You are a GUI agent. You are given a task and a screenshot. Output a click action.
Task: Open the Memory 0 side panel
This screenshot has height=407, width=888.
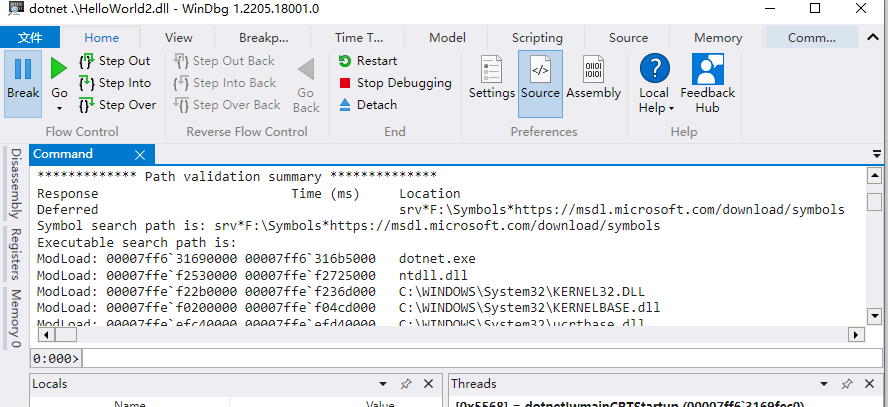tap(16, 318)
